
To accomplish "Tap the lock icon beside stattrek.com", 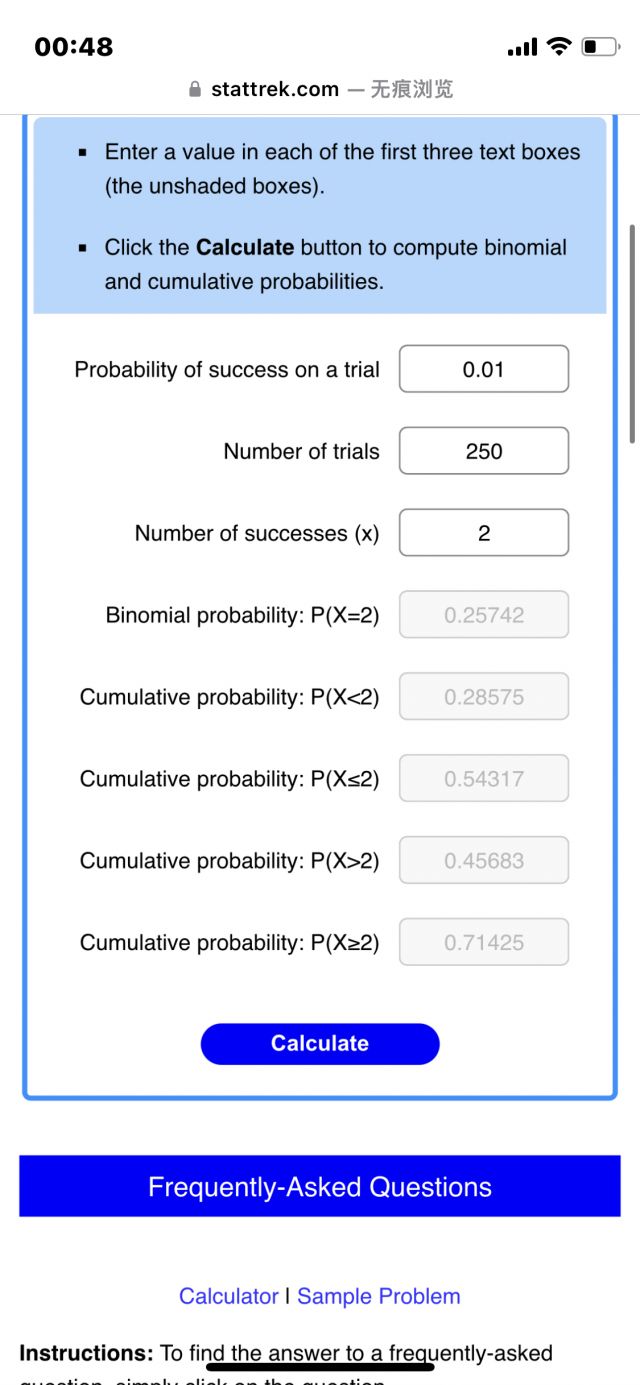I will (195, 90).
